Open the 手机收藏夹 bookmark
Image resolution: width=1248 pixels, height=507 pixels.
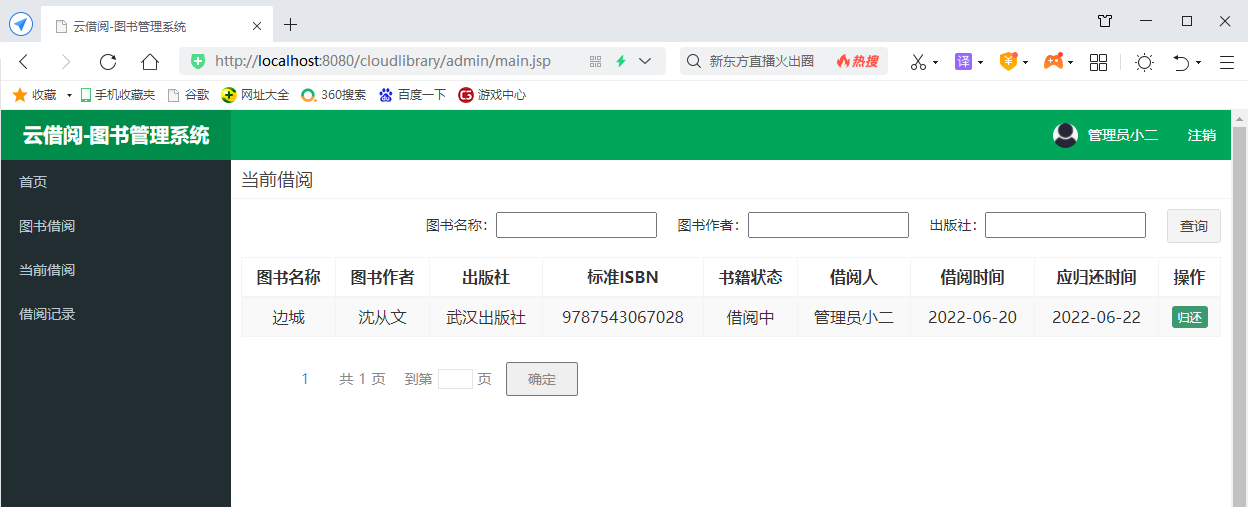[x=118, y=95]
